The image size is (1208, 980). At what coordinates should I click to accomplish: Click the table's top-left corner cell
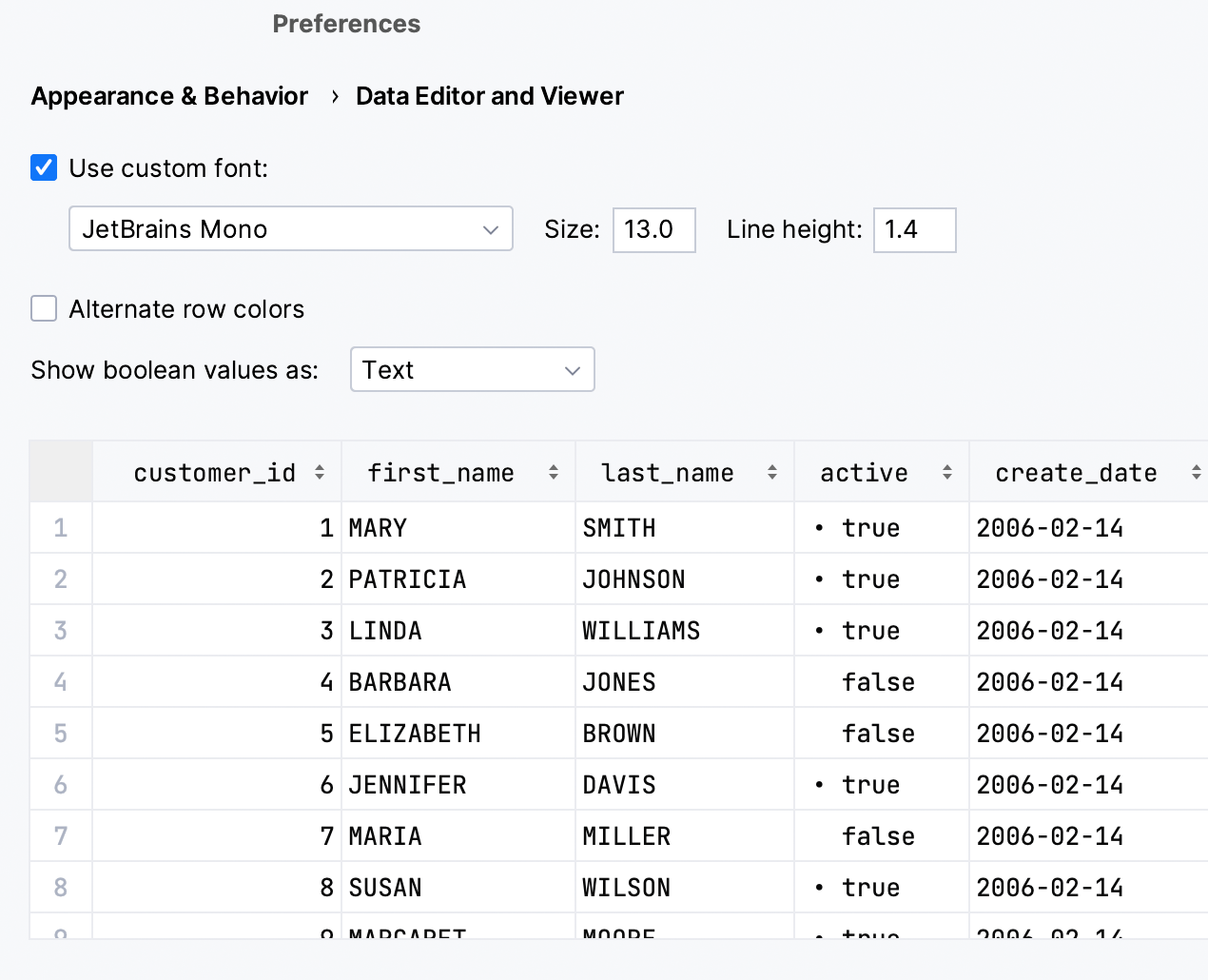coord(61,472)
